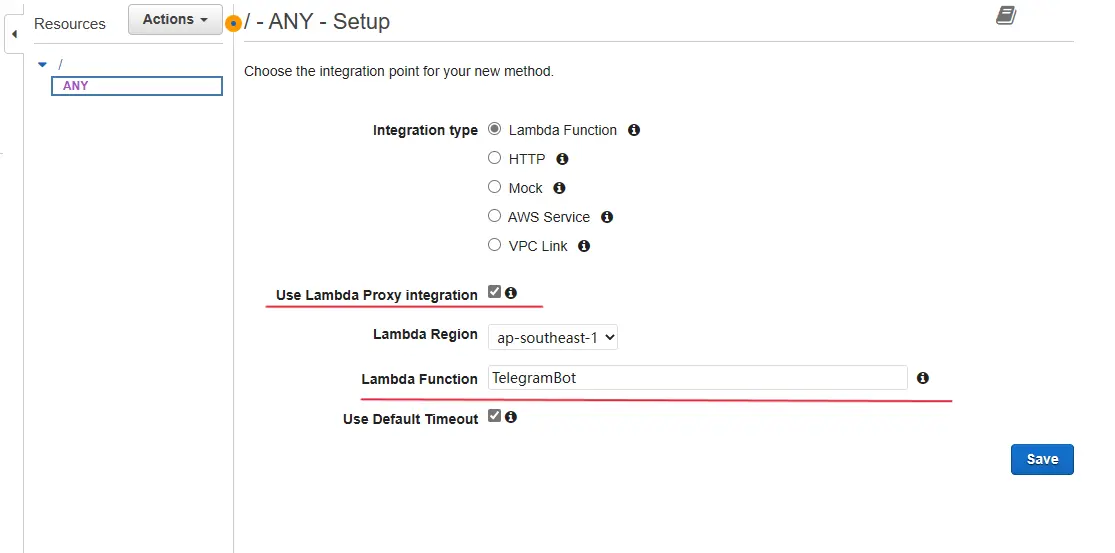Toggle Use Lambda Proxy integration checkbox
The height and width of the screenshot is (553, 1115).
click(494, 292)
